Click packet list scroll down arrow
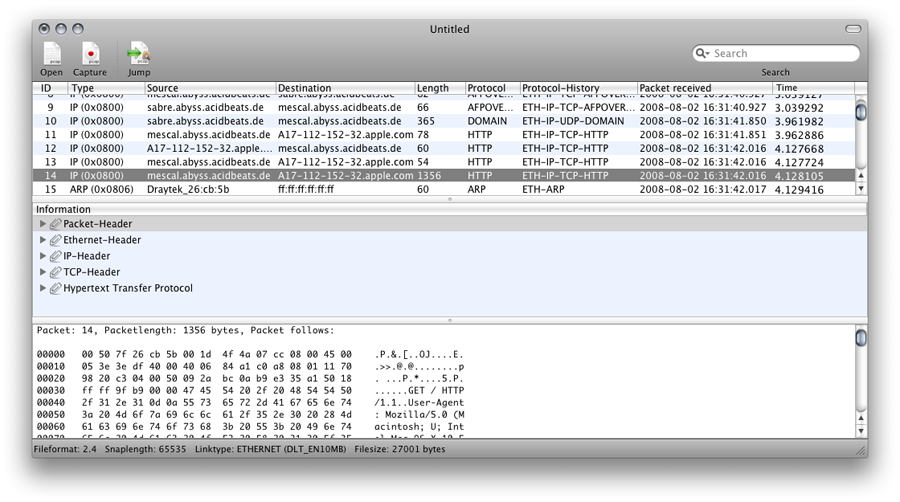 pyautogui.click(x=861, y=188)
